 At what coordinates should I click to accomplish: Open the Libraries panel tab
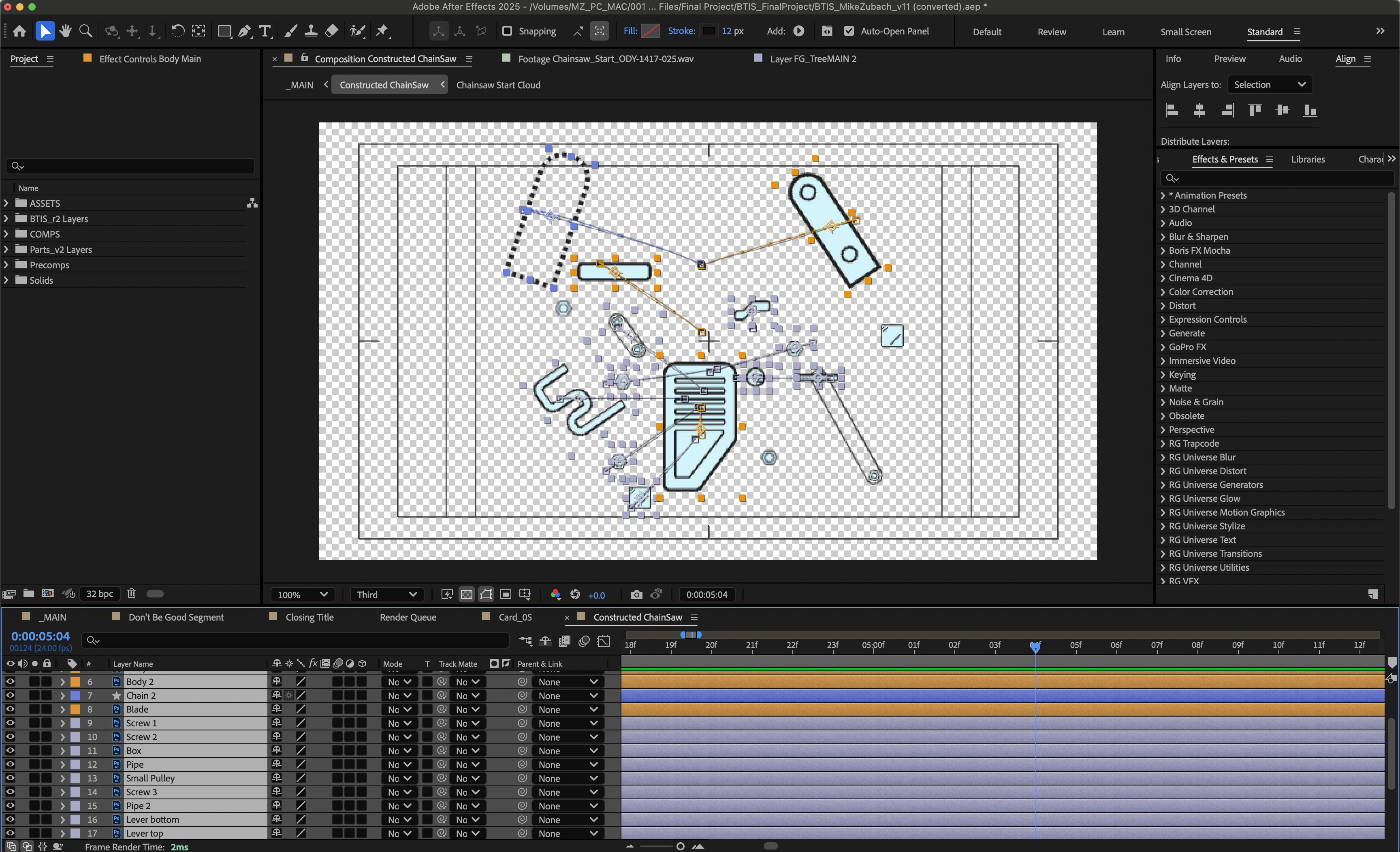1307,159
